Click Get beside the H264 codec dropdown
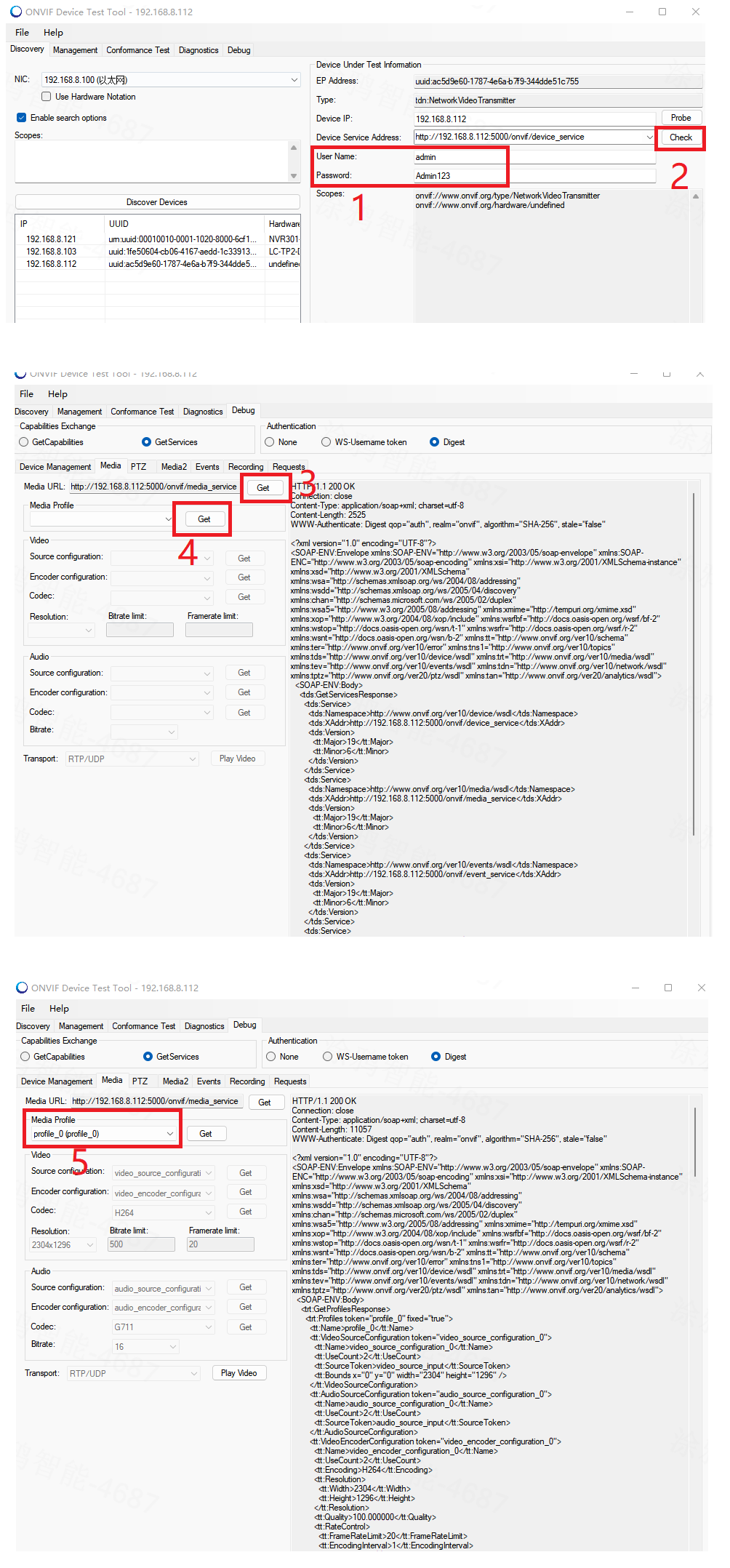Image resolution: width=730 pixels, height=1568 pixels. click(x=246, y=1212)
